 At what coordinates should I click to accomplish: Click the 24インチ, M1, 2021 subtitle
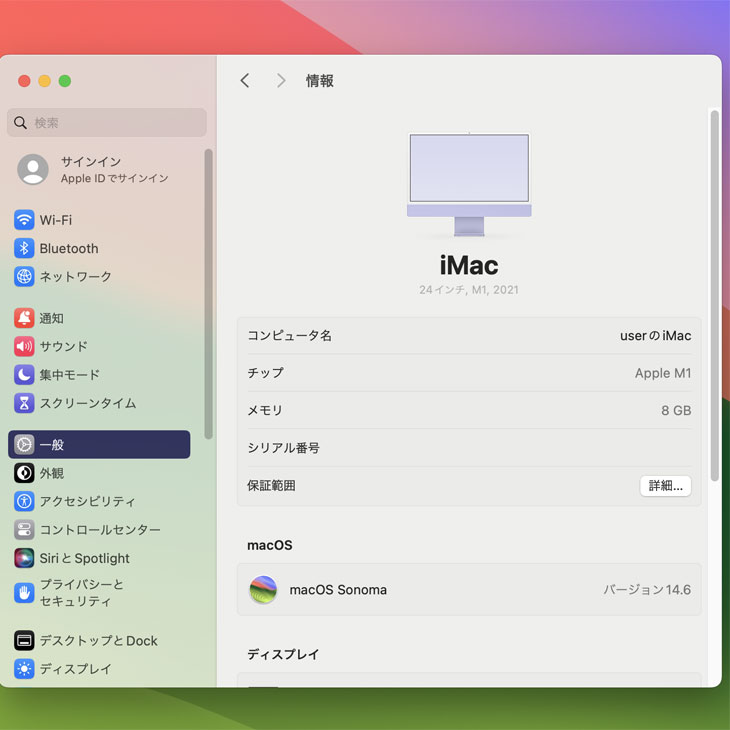coord(469,290)
